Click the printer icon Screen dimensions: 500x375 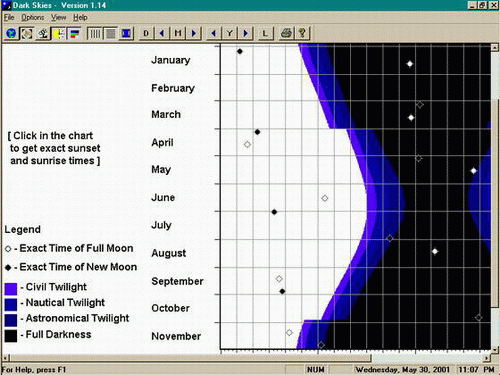(x=286, y=33)
